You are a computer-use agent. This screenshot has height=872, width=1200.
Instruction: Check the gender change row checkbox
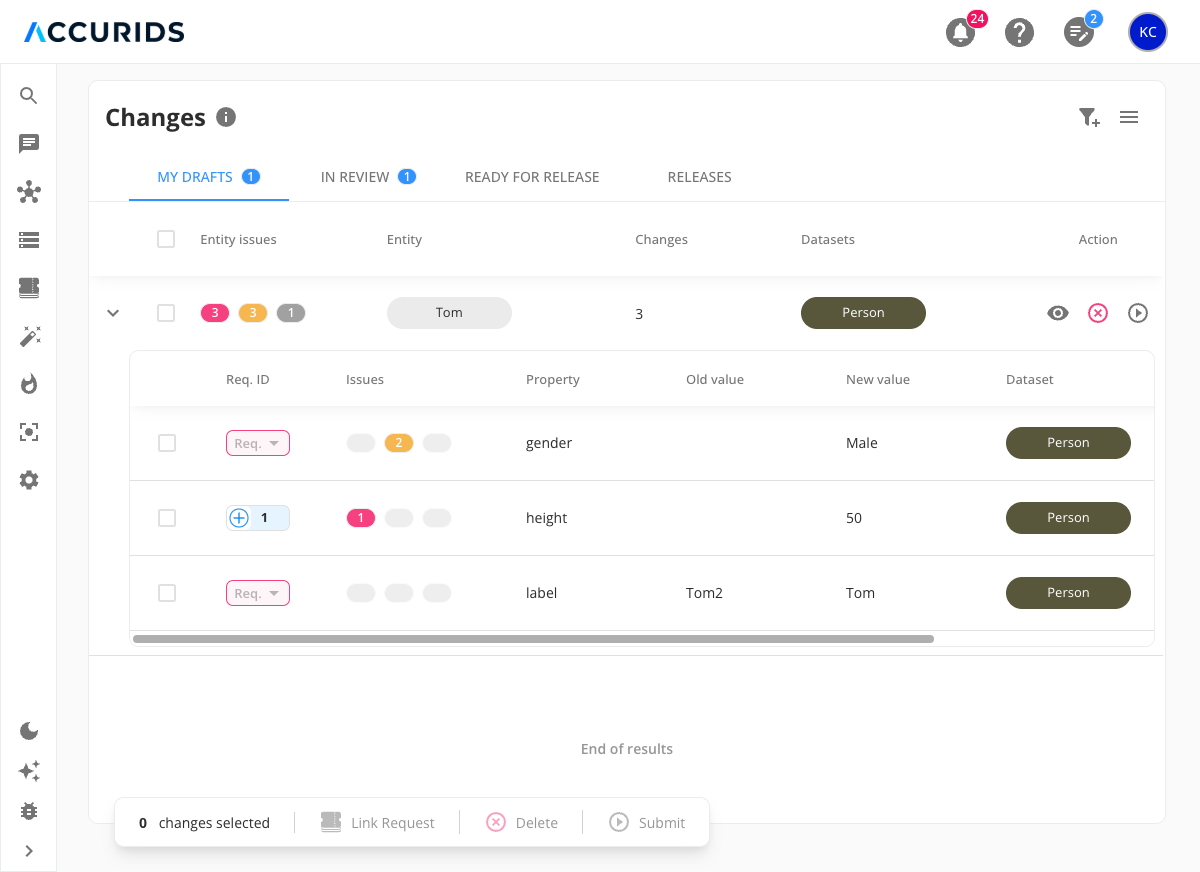[167, 442]
